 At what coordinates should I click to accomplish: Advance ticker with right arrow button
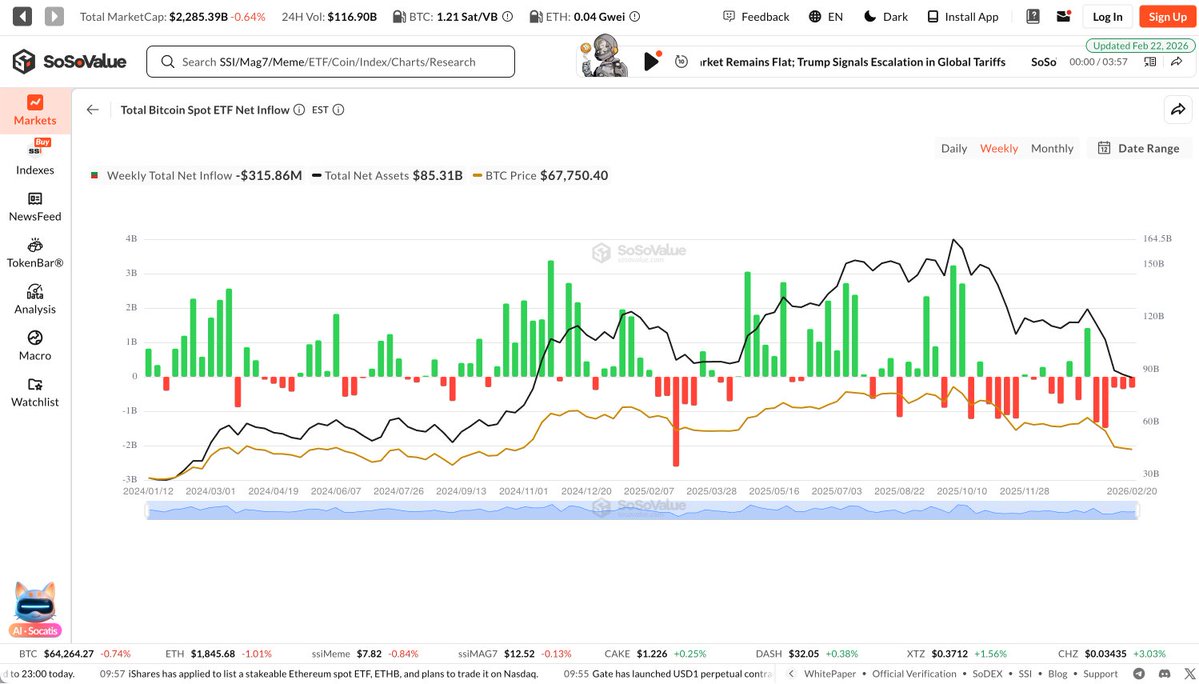pyautogui.click(x=54, y=16)
